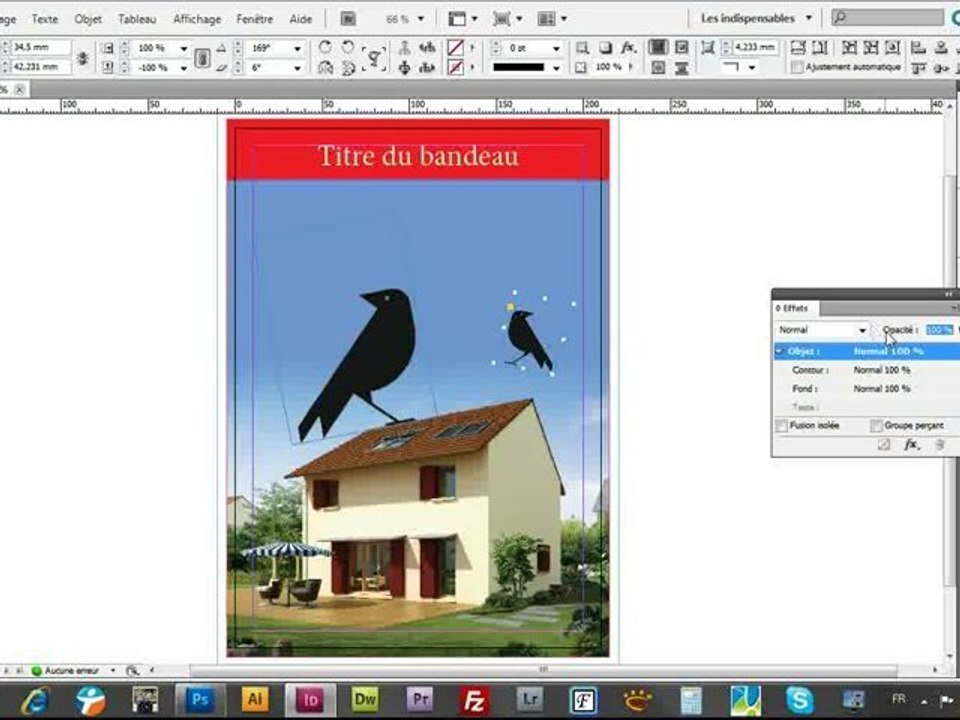
Task: Switch to the Effets panel tab
Action: [x=795, y=309]
